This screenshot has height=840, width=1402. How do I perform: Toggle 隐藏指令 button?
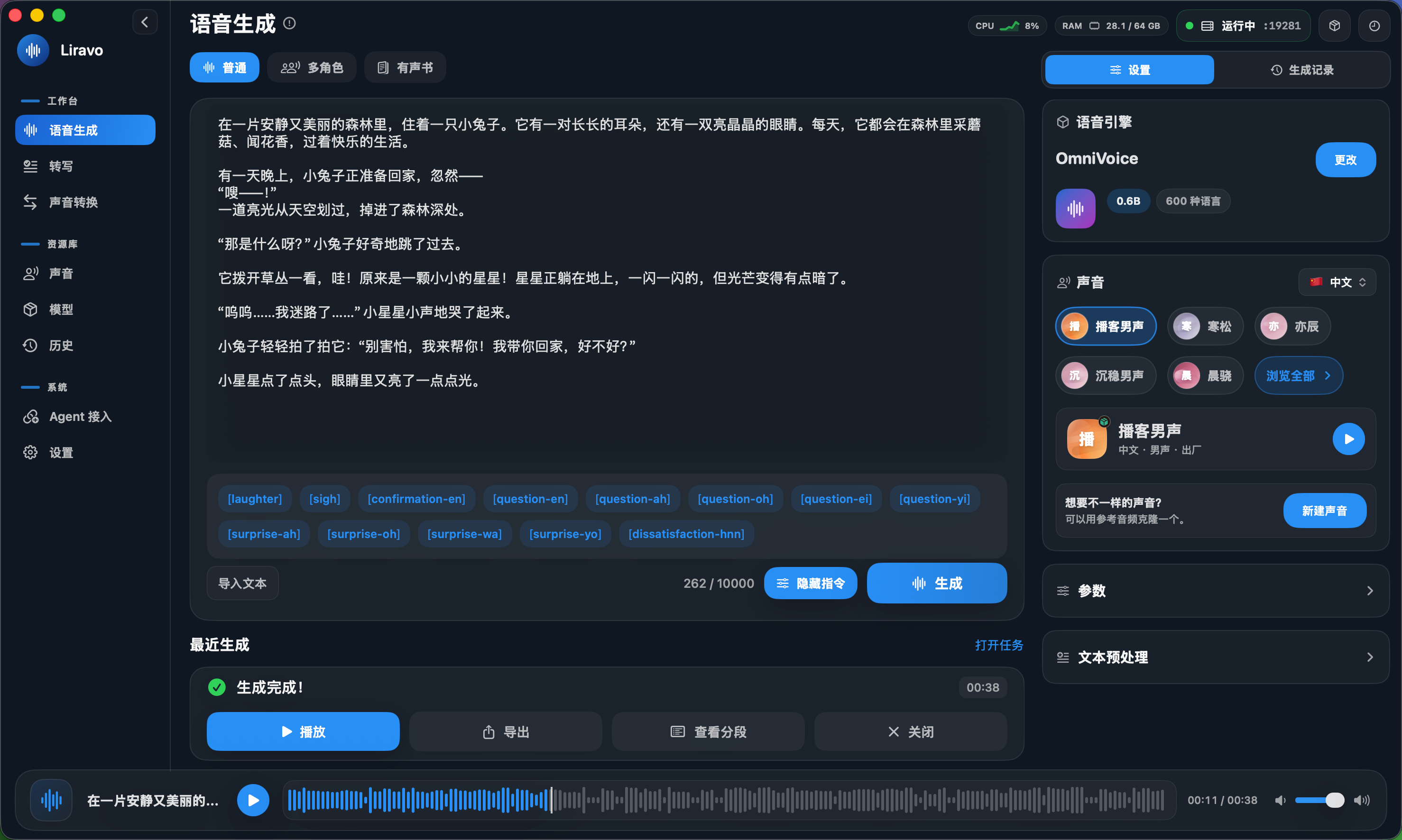tap(810, 583)
